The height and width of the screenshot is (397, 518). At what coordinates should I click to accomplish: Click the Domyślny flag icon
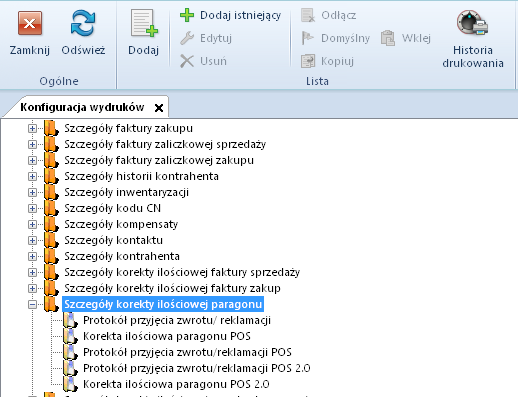pos(308,38)
